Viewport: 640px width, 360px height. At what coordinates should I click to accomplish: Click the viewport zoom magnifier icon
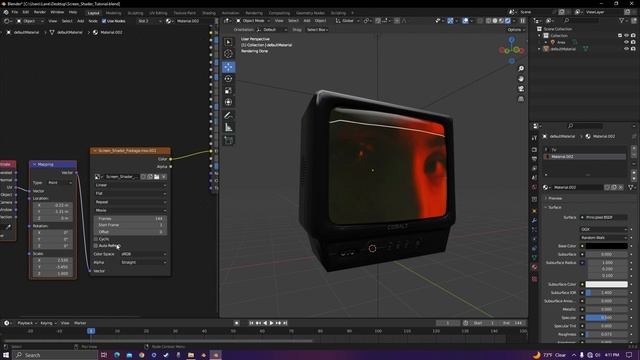[521, 69]
